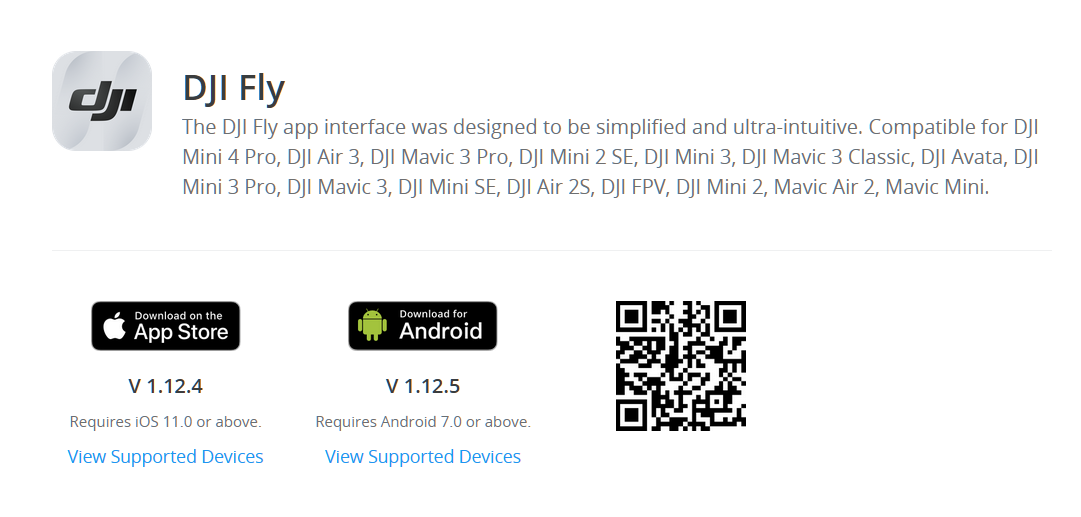Click the "App Store" wording on the badge
Screen dimensions: 1081x517
click(x=181, y=332)
